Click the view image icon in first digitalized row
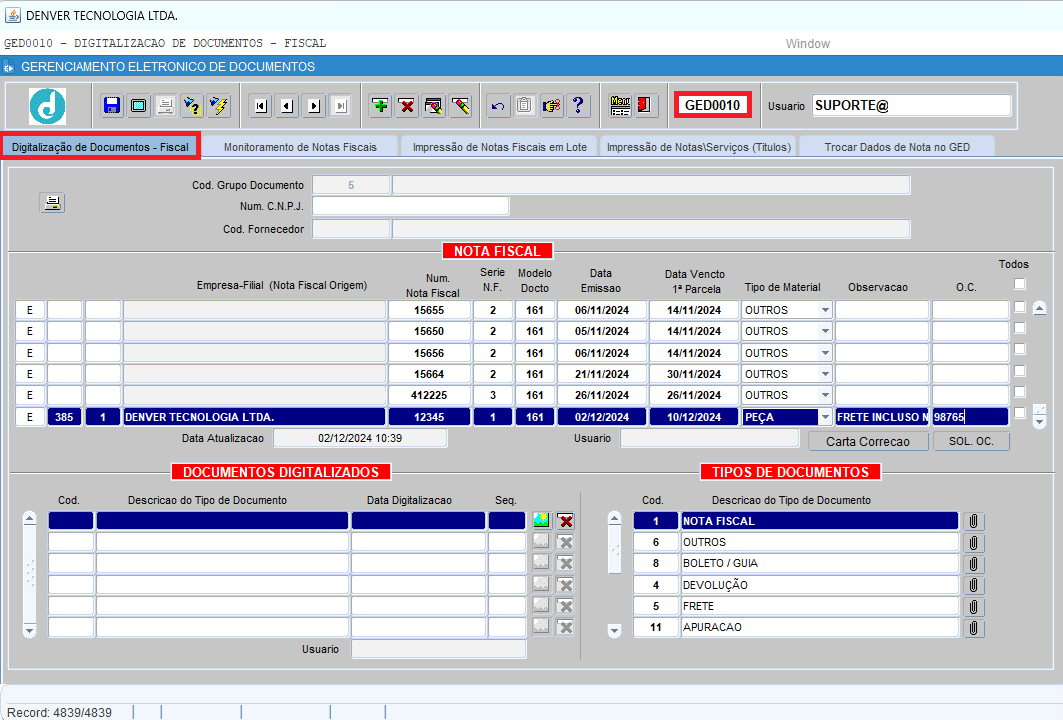Viewport: 1063px width, 720px height. point(541,520)
